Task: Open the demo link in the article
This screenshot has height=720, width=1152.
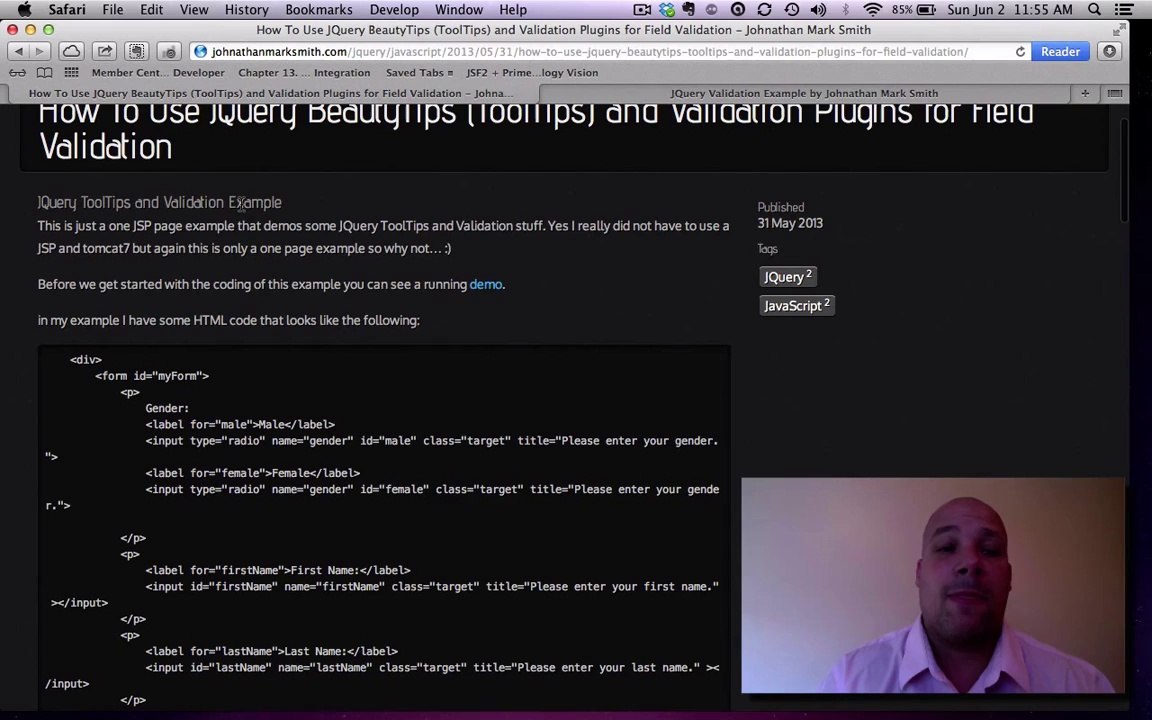Action: [486, 284]
